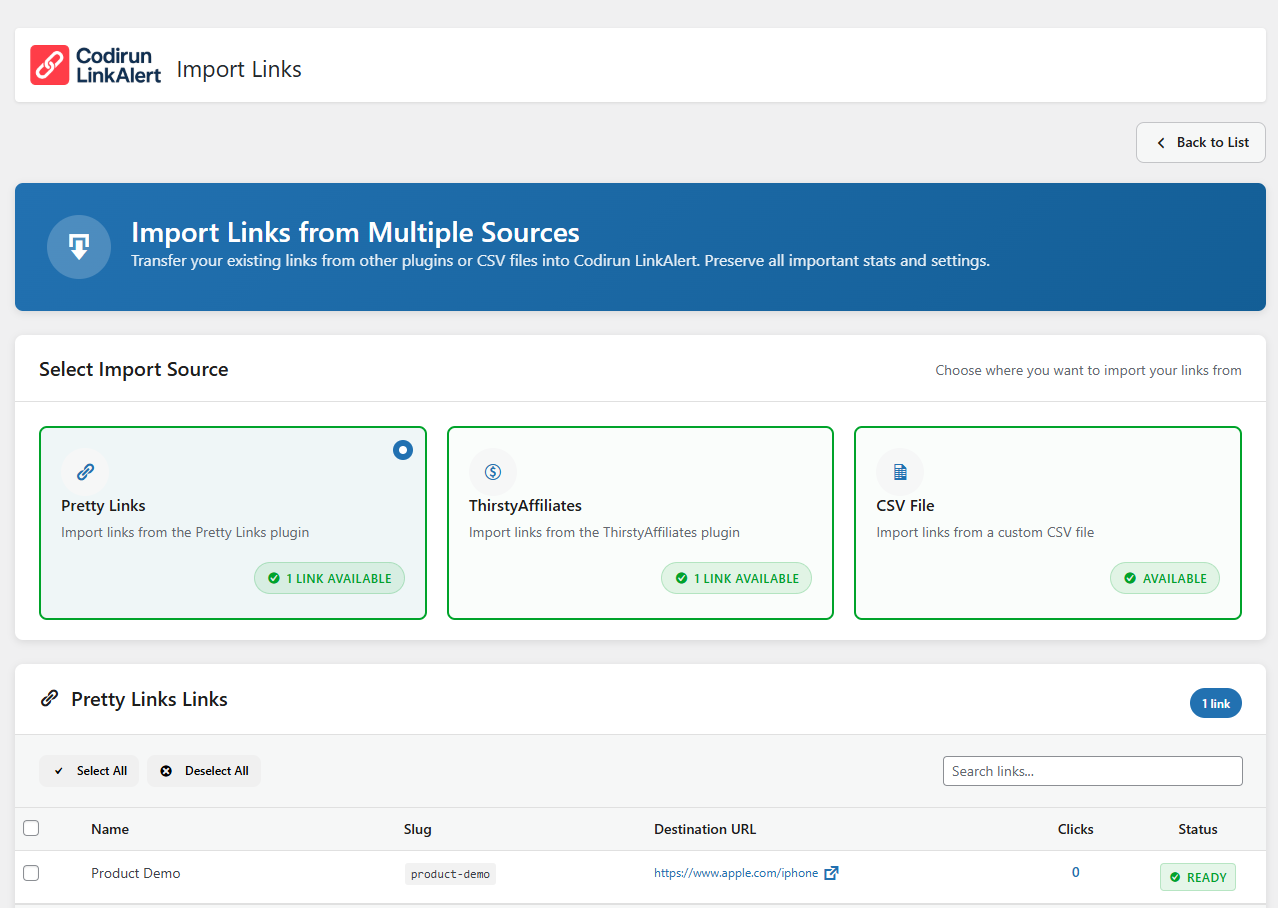Image resolution: width=1278 pixels, height=908 pixels.
Task: Click the ThirstyAffiliates dollar icon
Action: (492, 472)
